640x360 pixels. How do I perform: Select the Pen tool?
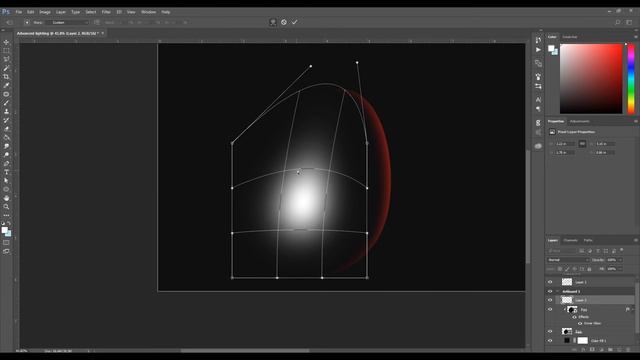click(6, 163)
